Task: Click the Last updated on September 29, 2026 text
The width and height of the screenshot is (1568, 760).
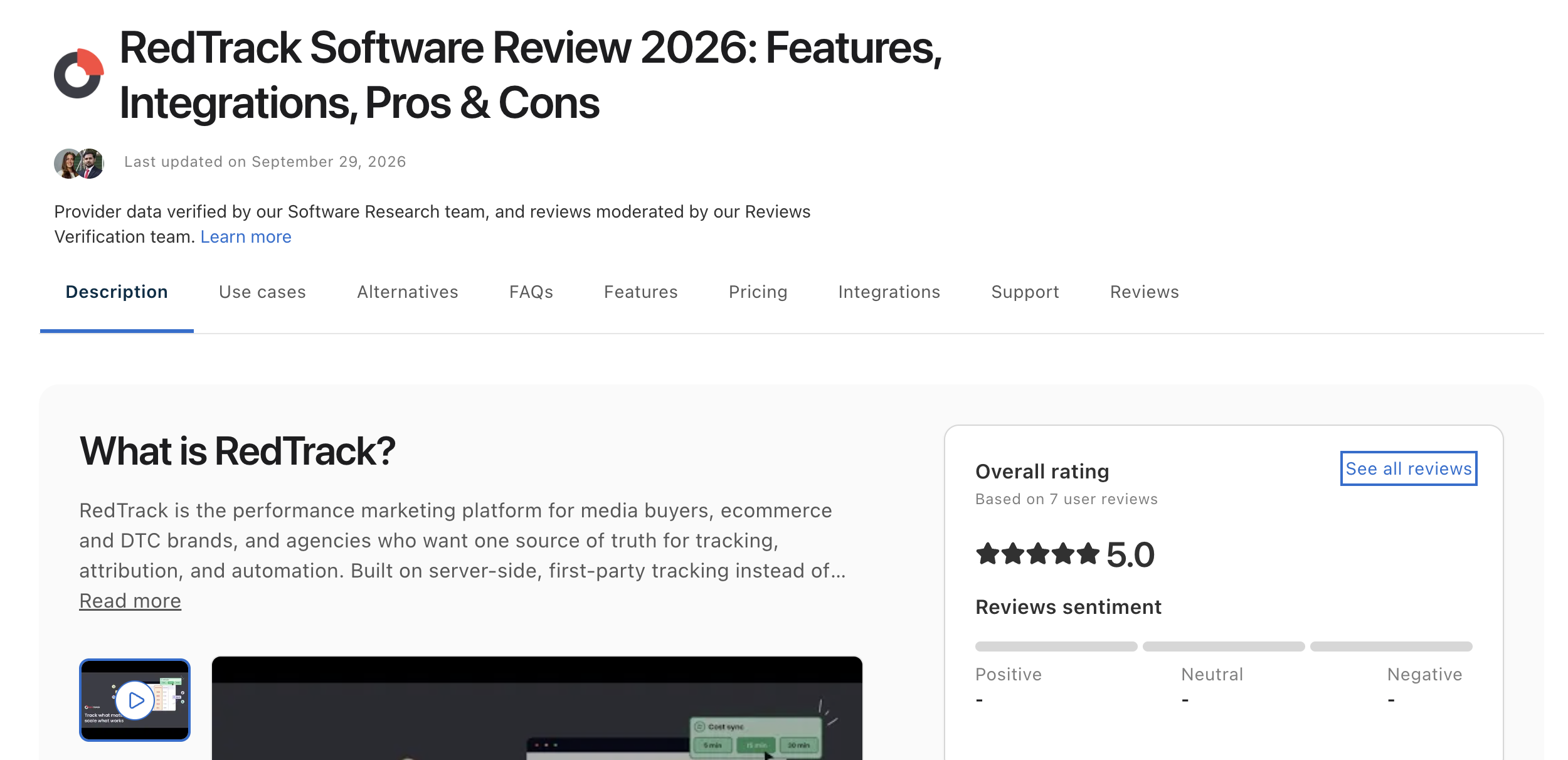Action: 265,162
